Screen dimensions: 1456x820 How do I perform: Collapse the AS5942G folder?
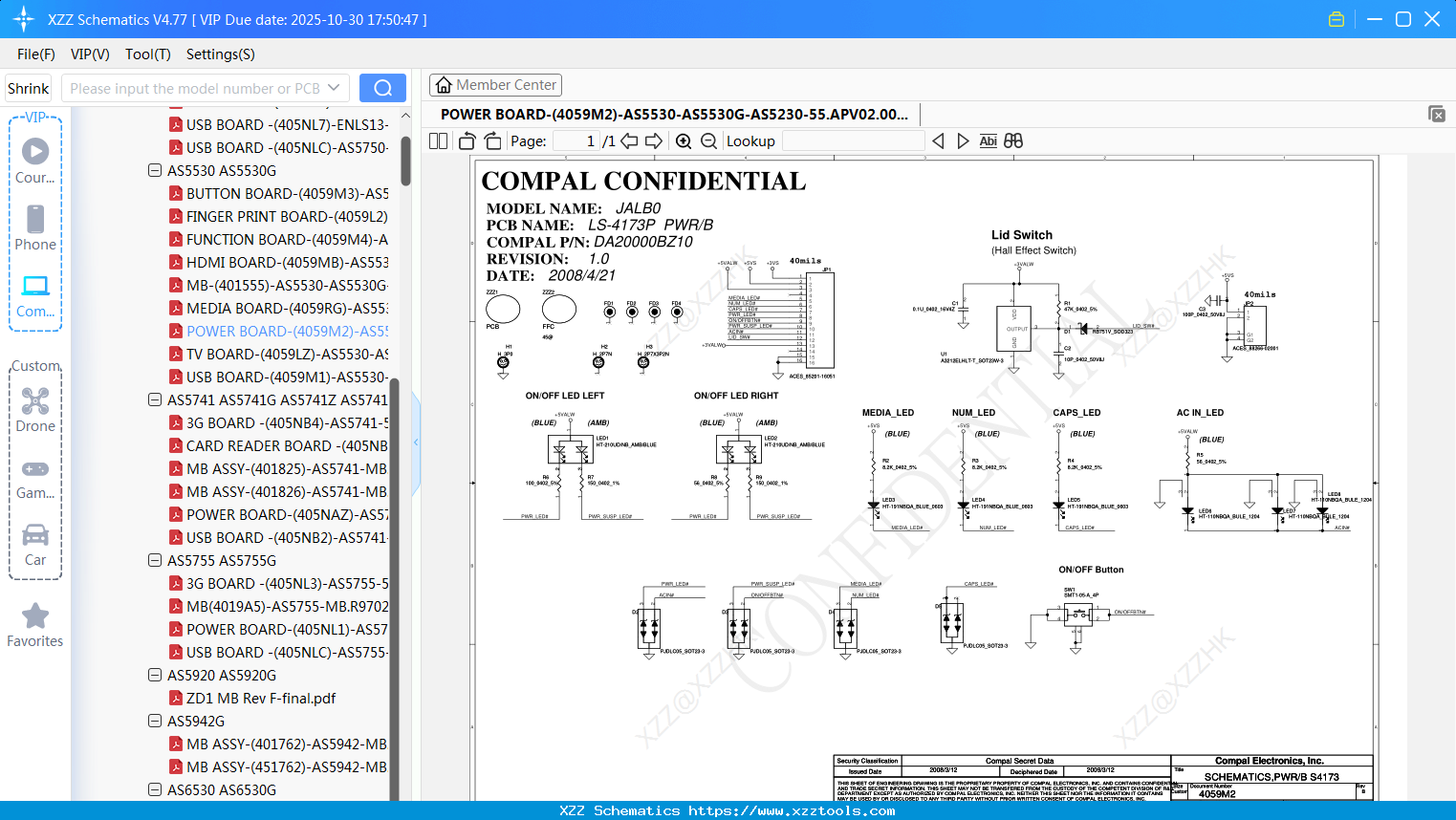(155, 721)
